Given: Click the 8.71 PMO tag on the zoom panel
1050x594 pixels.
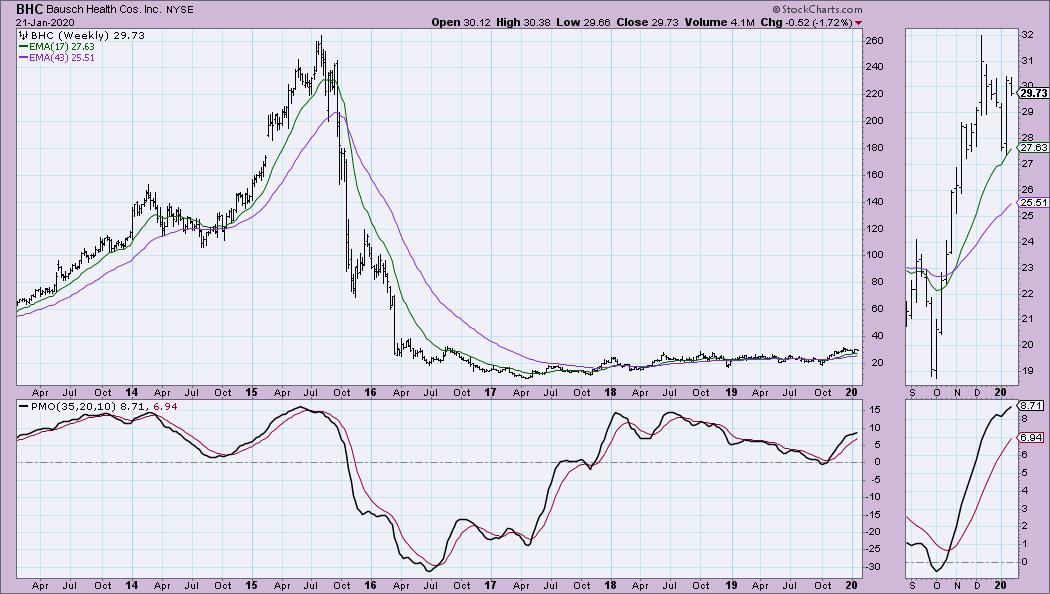Looking at the screenshot, I should click(x=1032, y=405).
